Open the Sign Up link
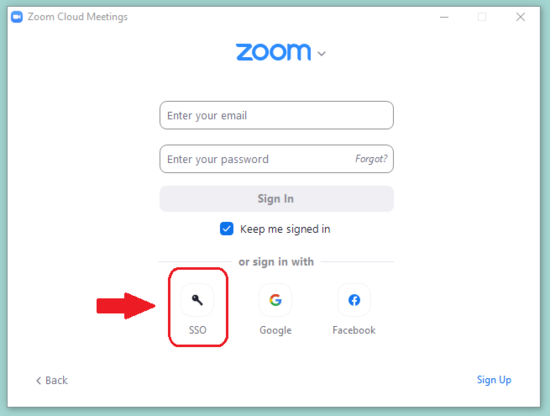 pos(494,380)
